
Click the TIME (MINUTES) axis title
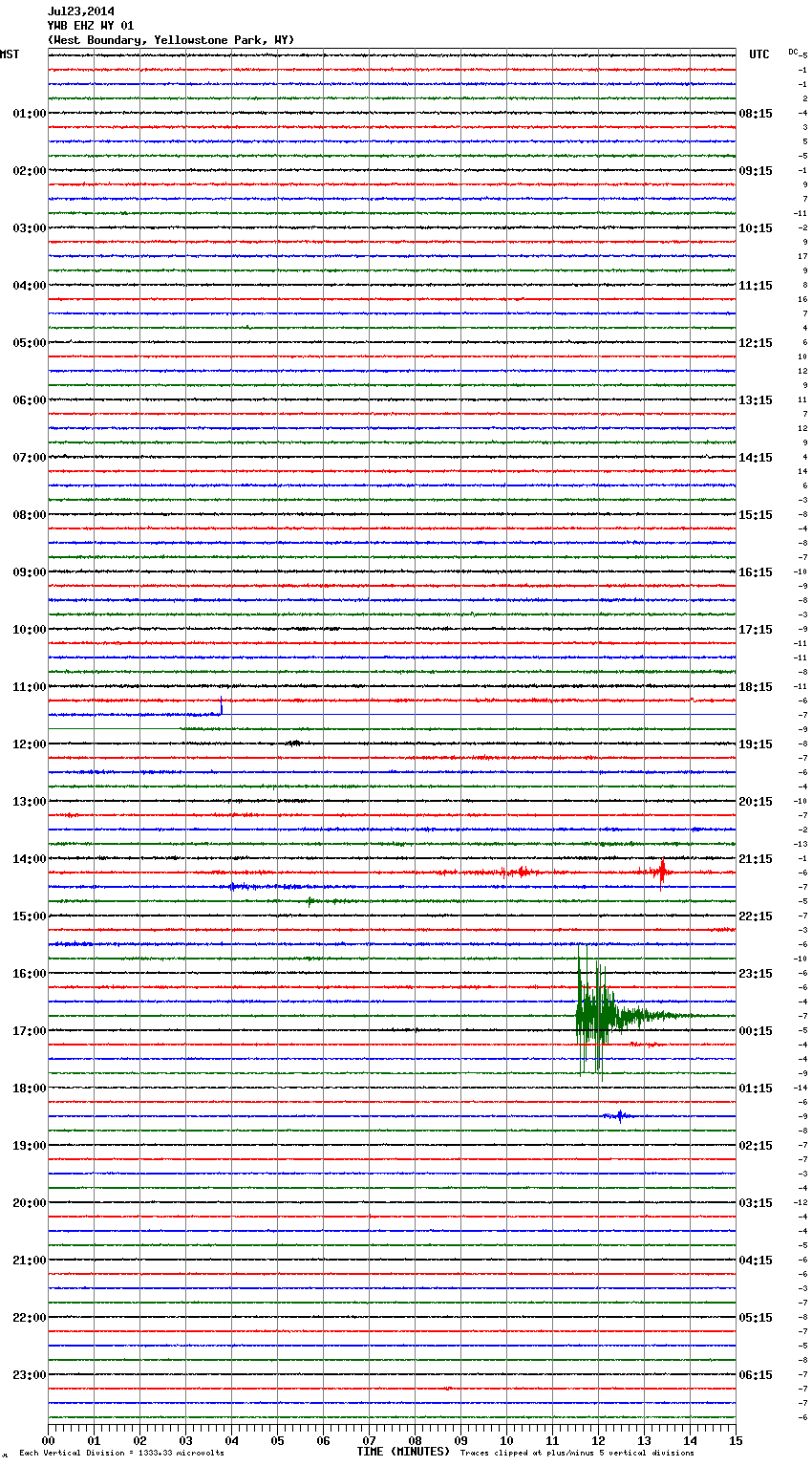point(403,1452)
